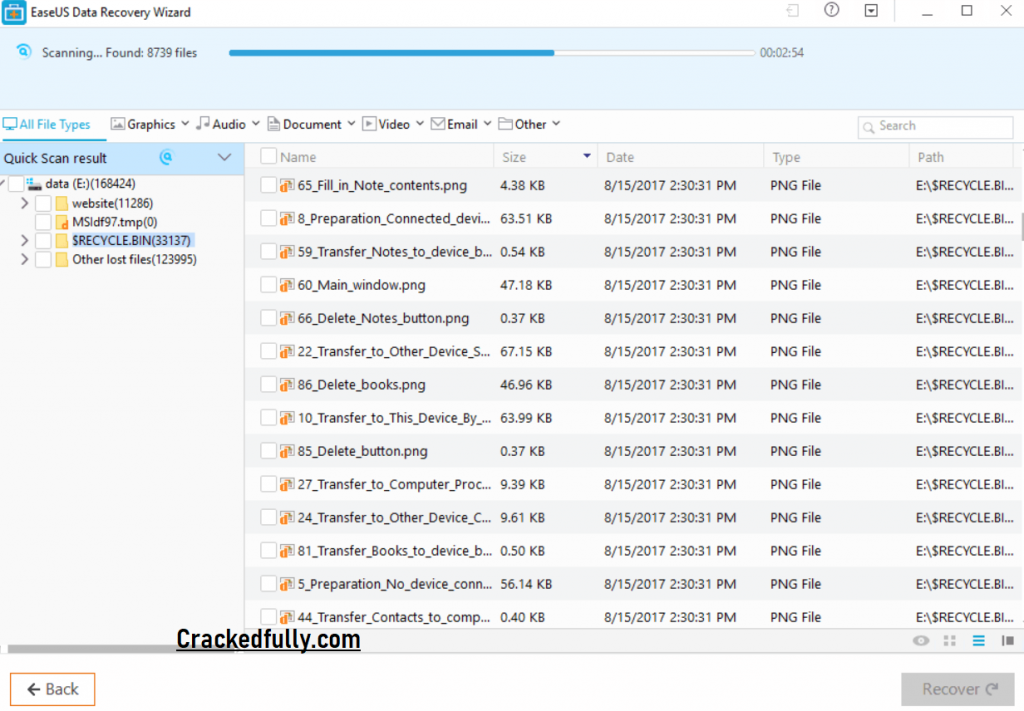Click the scanning spinner icon

click(24, 52)
